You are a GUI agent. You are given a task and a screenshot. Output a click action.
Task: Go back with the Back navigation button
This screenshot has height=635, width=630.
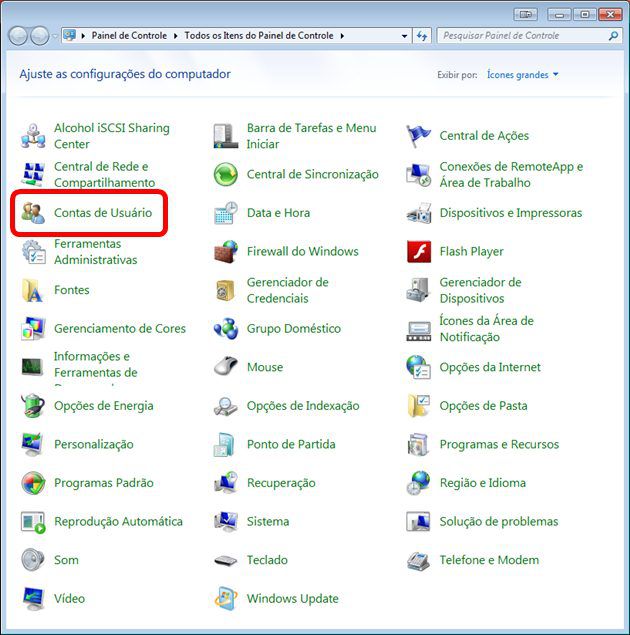click(18, 36)
